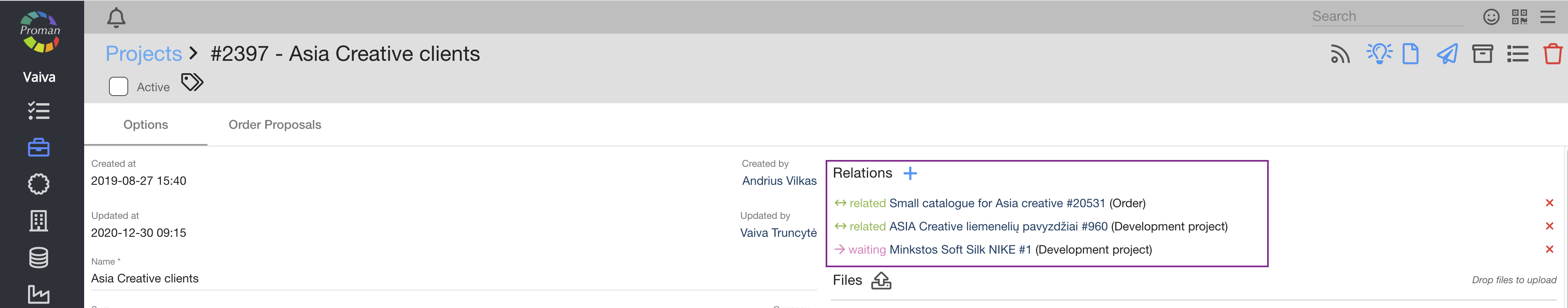
Task: Toggle the Active checkbox
Action: pyautogui.click(x=119, y=87)
